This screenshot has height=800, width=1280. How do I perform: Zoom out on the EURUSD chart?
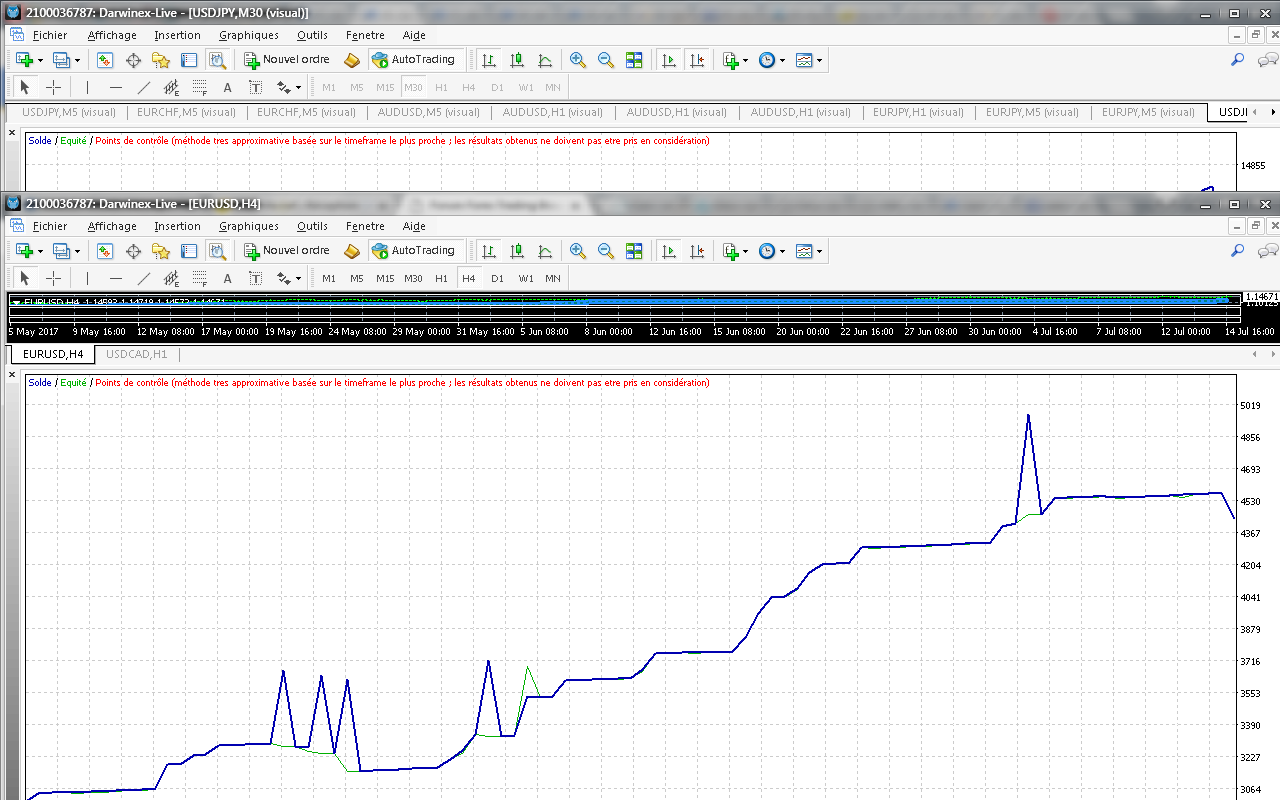coord(606,251)
